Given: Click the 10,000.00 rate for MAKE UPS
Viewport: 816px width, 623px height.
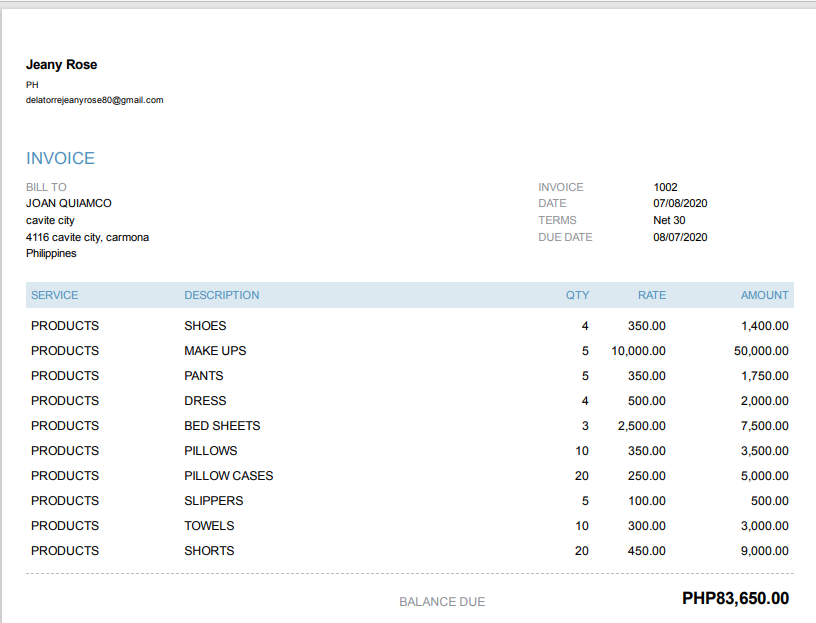Looking at the screenshot, I should tap(639, 351).
